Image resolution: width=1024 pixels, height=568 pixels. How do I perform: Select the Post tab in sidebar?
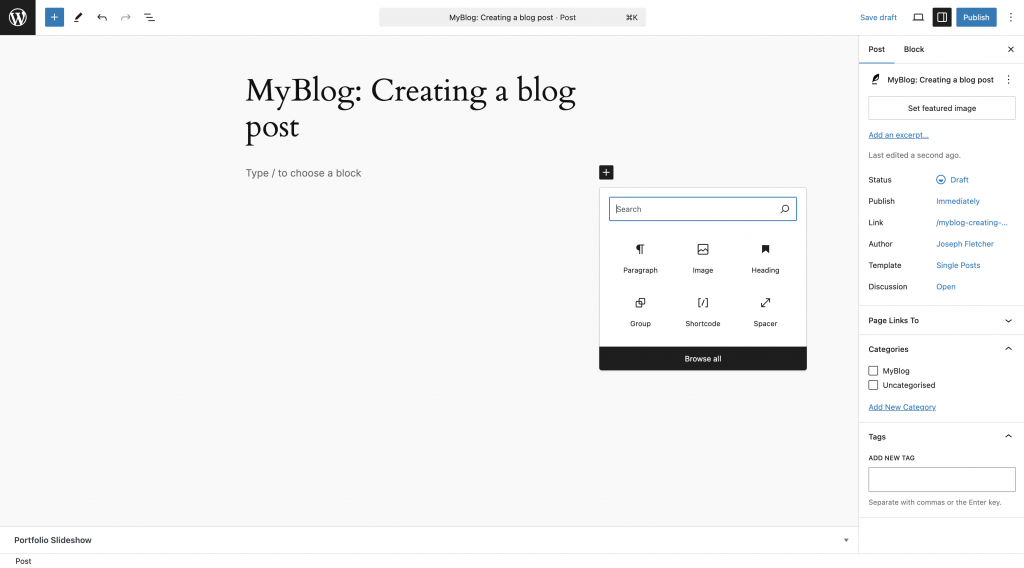876,49
